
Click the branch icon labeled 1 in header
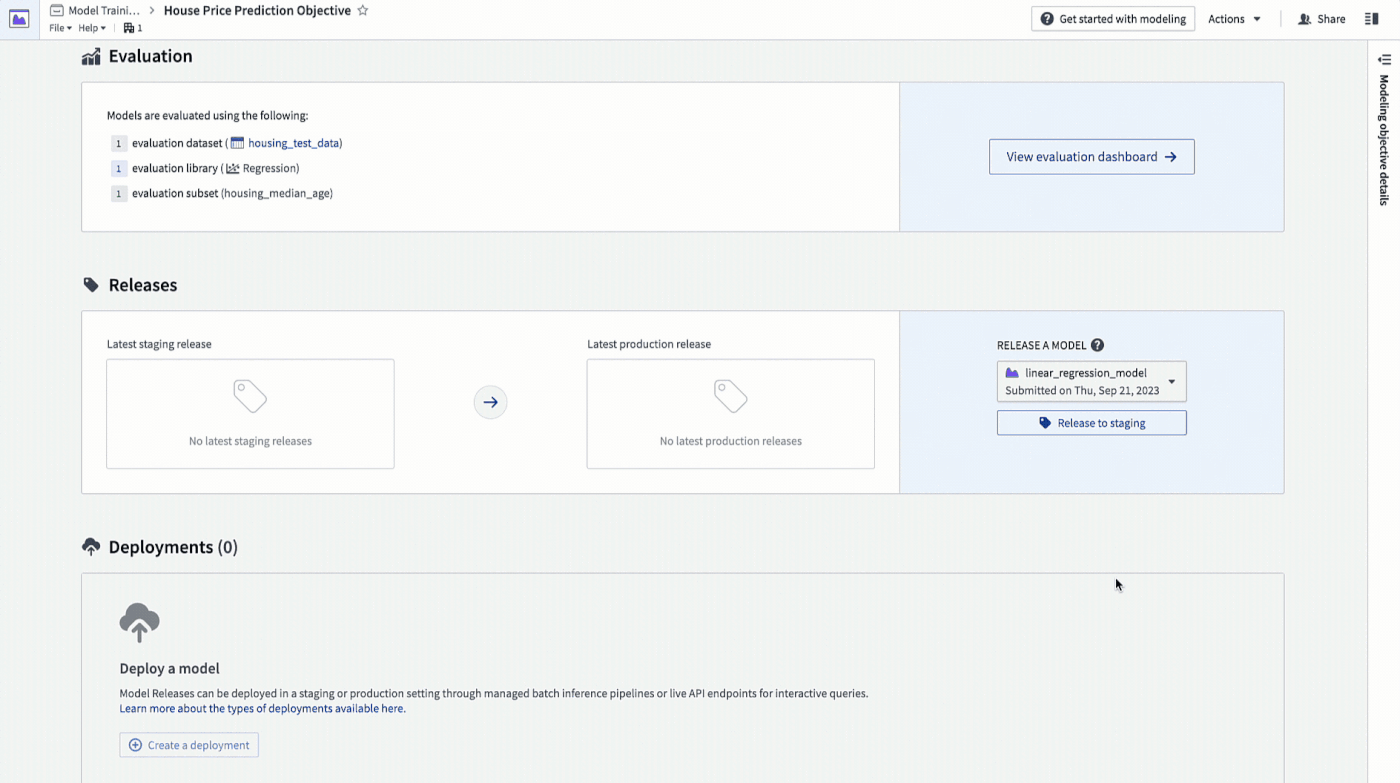coord(133,28)
